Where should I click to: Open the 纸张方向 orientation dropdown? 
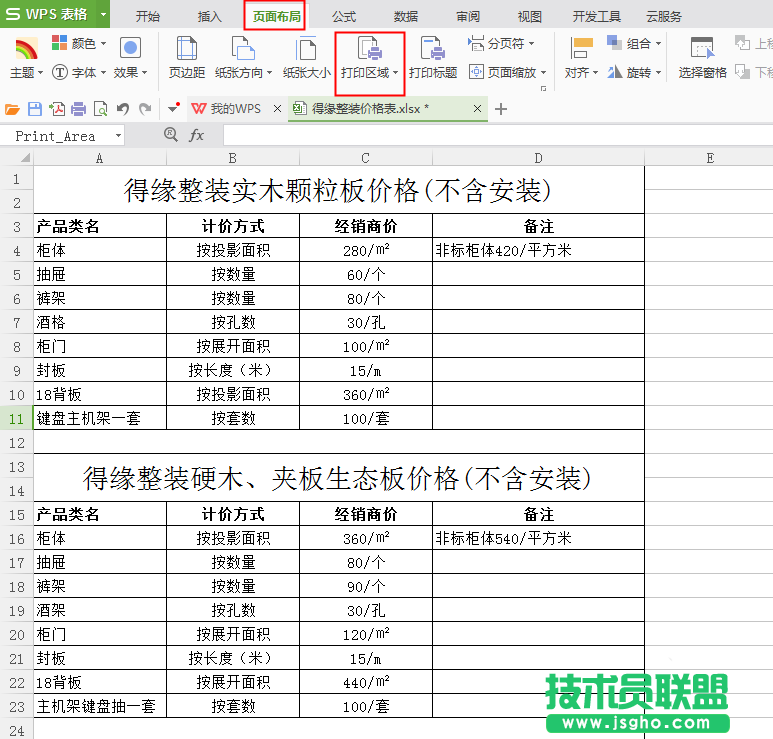[244, 72]
